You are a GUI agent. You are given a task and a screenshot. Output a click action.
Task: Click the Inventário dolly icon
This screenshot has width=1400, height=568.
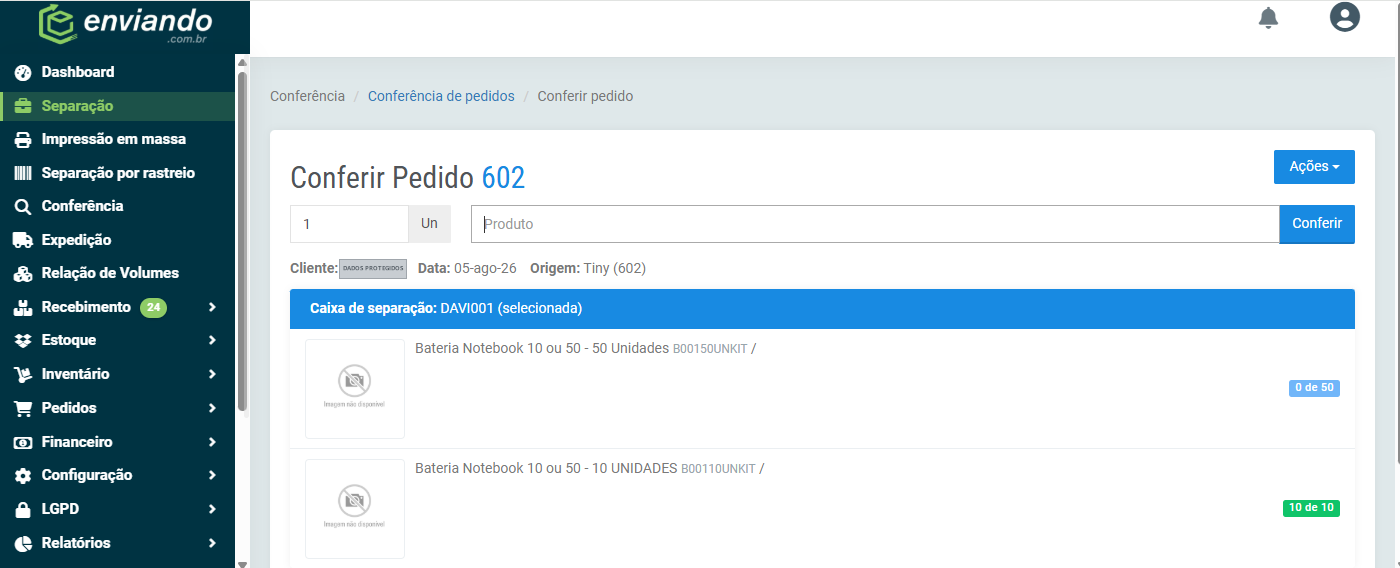click(23, 374)
